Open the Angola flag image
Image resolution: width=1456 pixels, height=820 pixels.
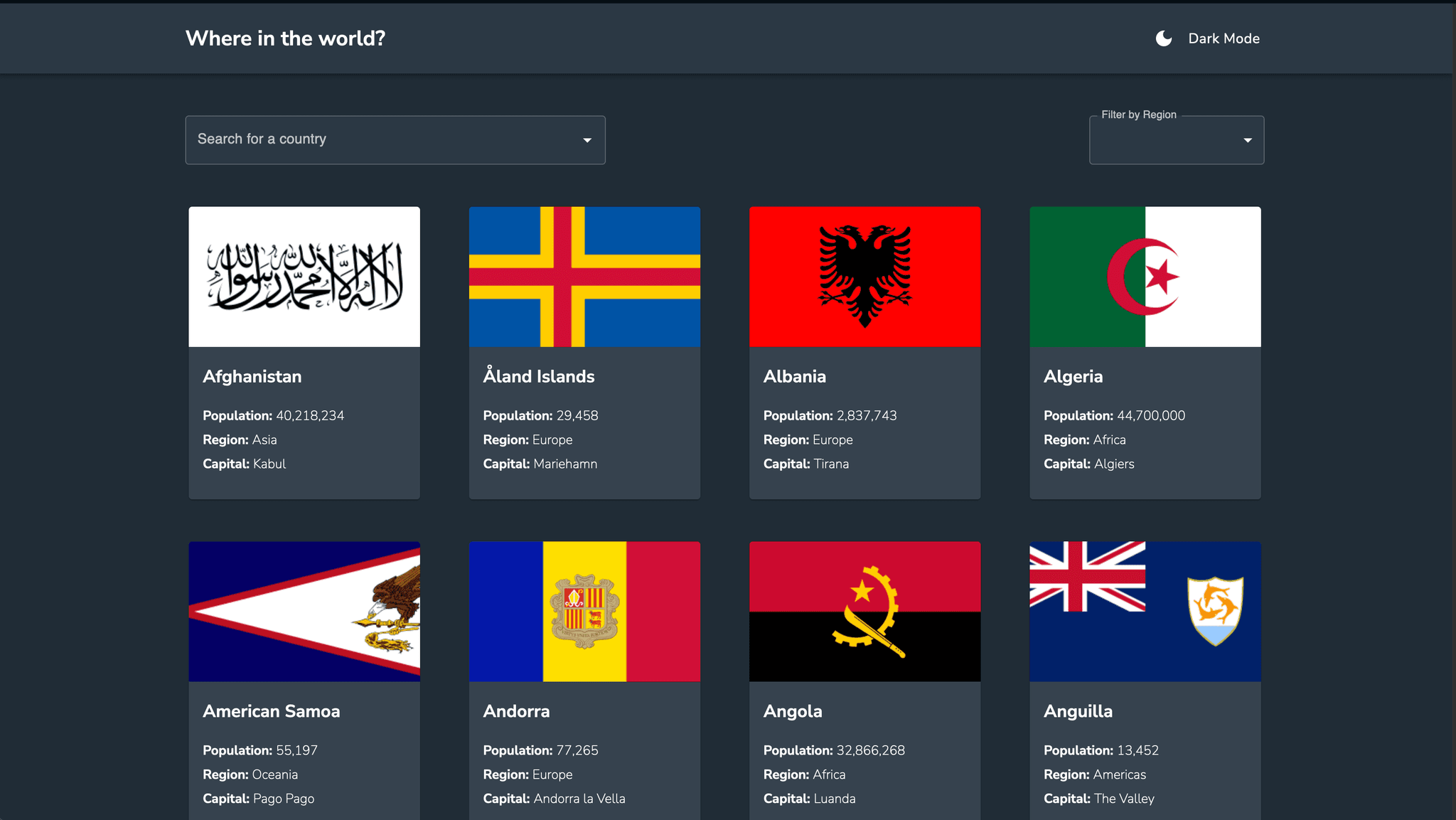pyautogui.click(x=864, y=612)
